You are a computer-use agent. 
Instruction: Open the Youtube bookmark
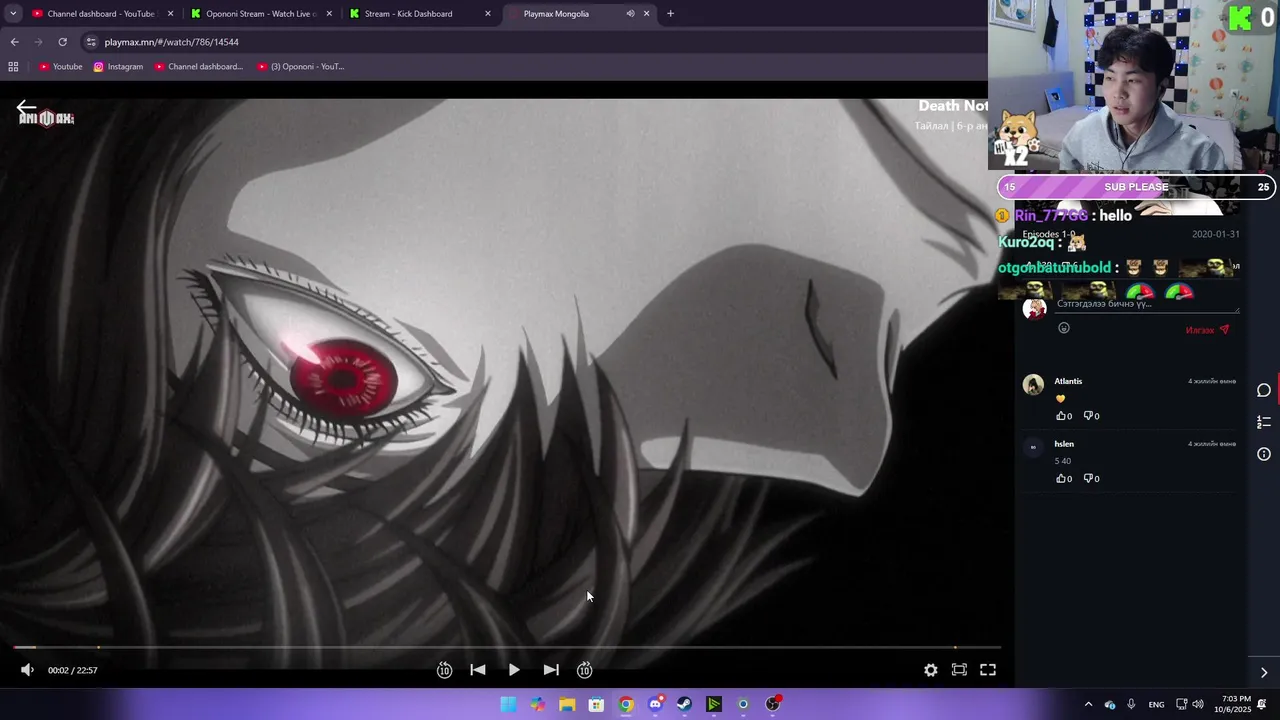61,67
